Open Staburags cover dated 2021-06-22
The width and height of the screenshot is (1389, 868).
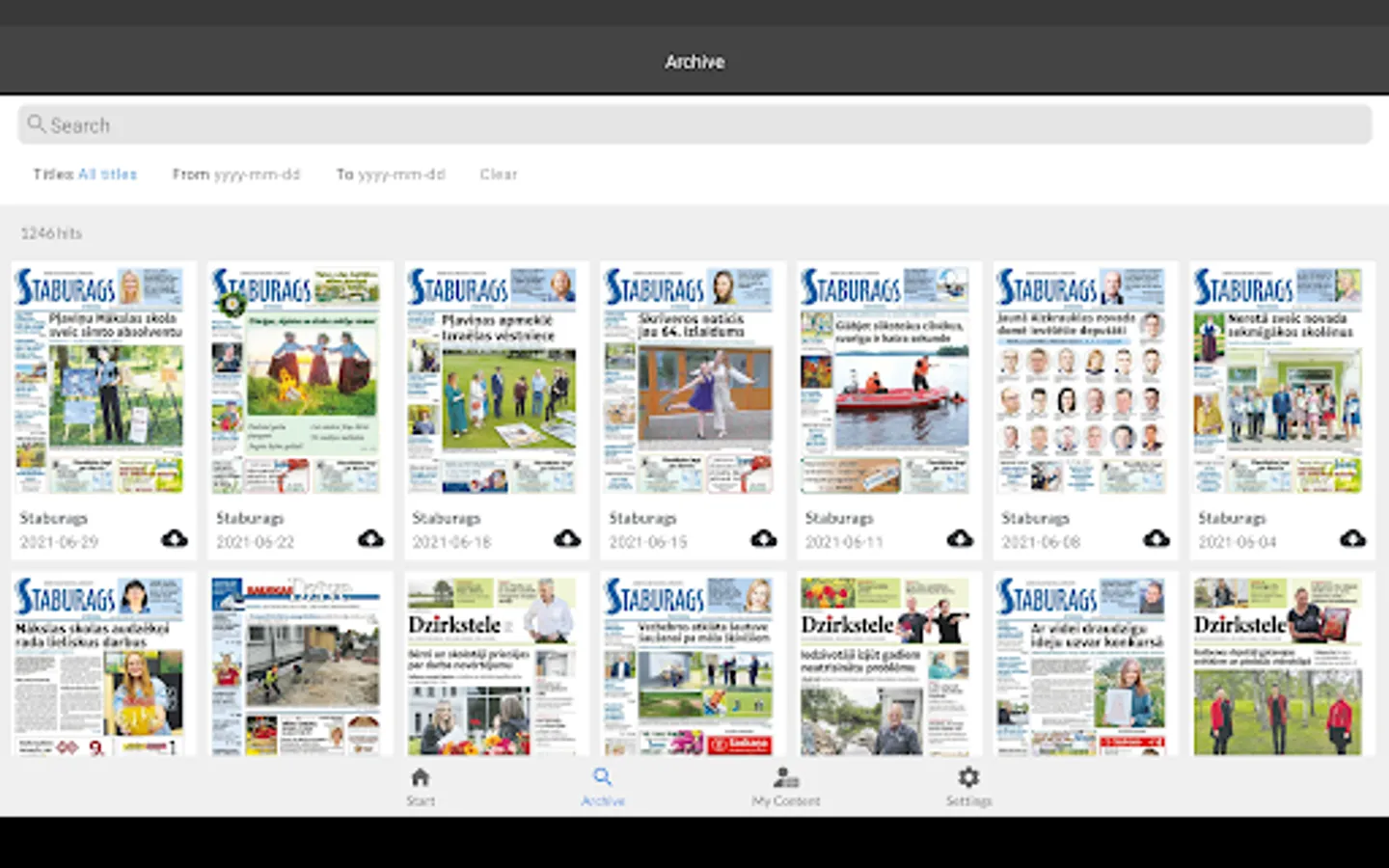[295, 381]
